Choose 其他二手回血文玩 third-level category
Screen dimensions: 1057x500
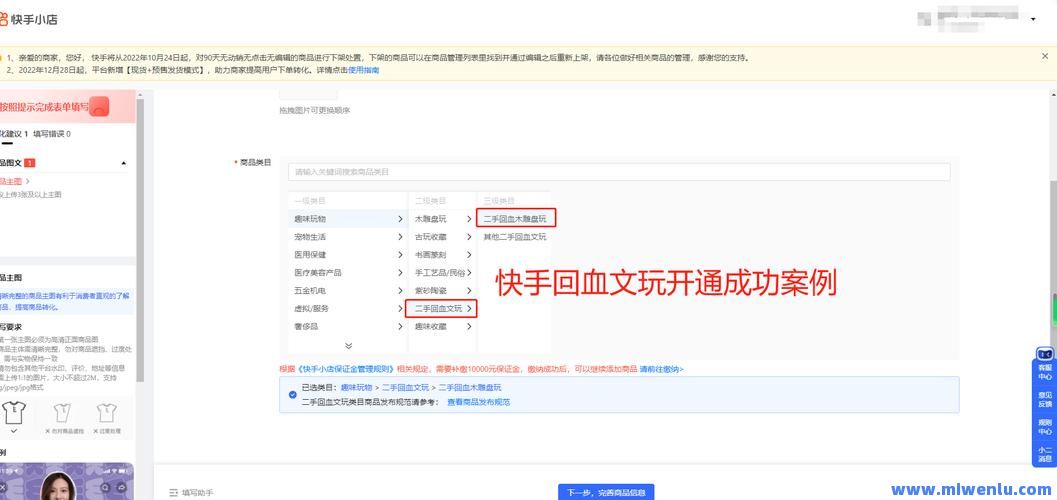[515, 237]
